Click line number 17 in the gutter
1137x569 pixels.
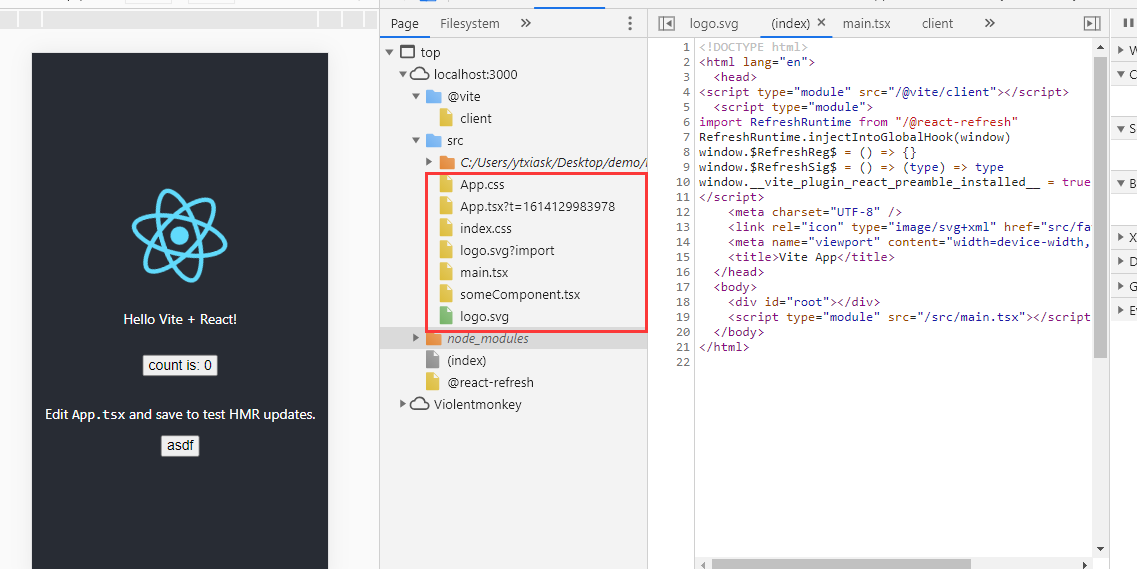[685, 287]
